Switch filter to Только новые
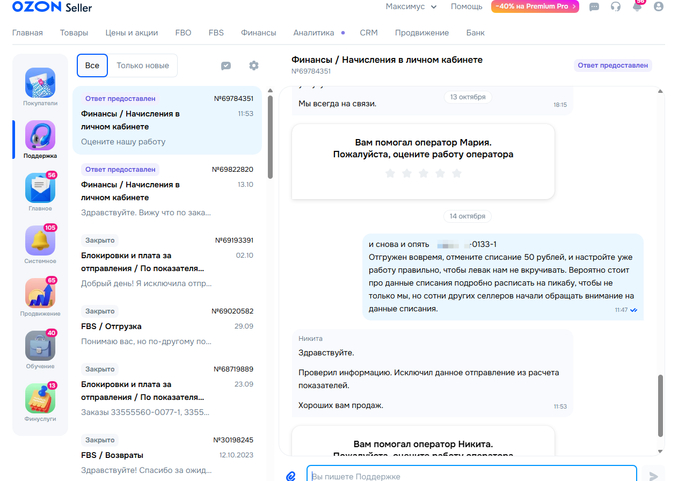Screen dimensions: 700x481 point(144,66)
